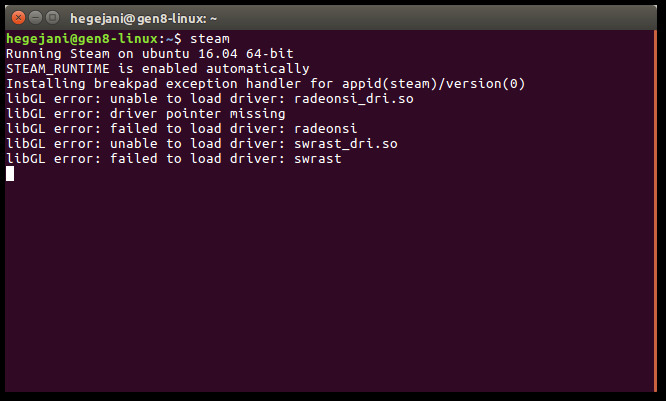Maximize the terminal window

pos(52,18)
